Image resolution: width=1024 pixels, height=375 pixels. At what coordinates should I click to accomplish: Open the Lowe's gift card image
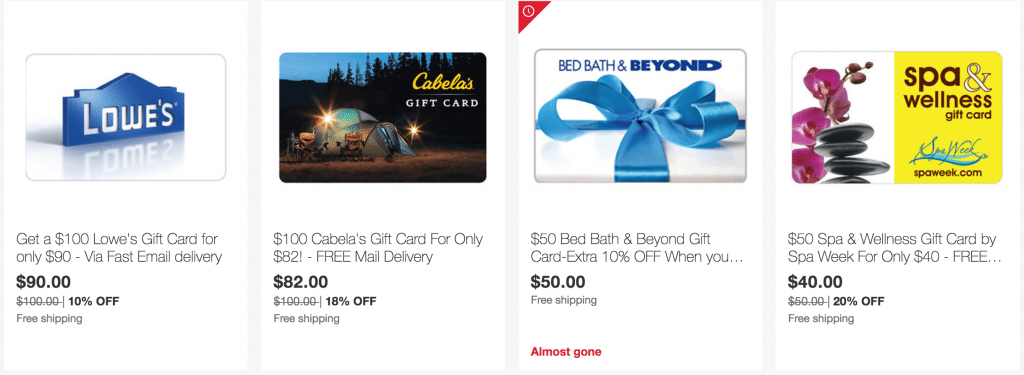point(125,117)
